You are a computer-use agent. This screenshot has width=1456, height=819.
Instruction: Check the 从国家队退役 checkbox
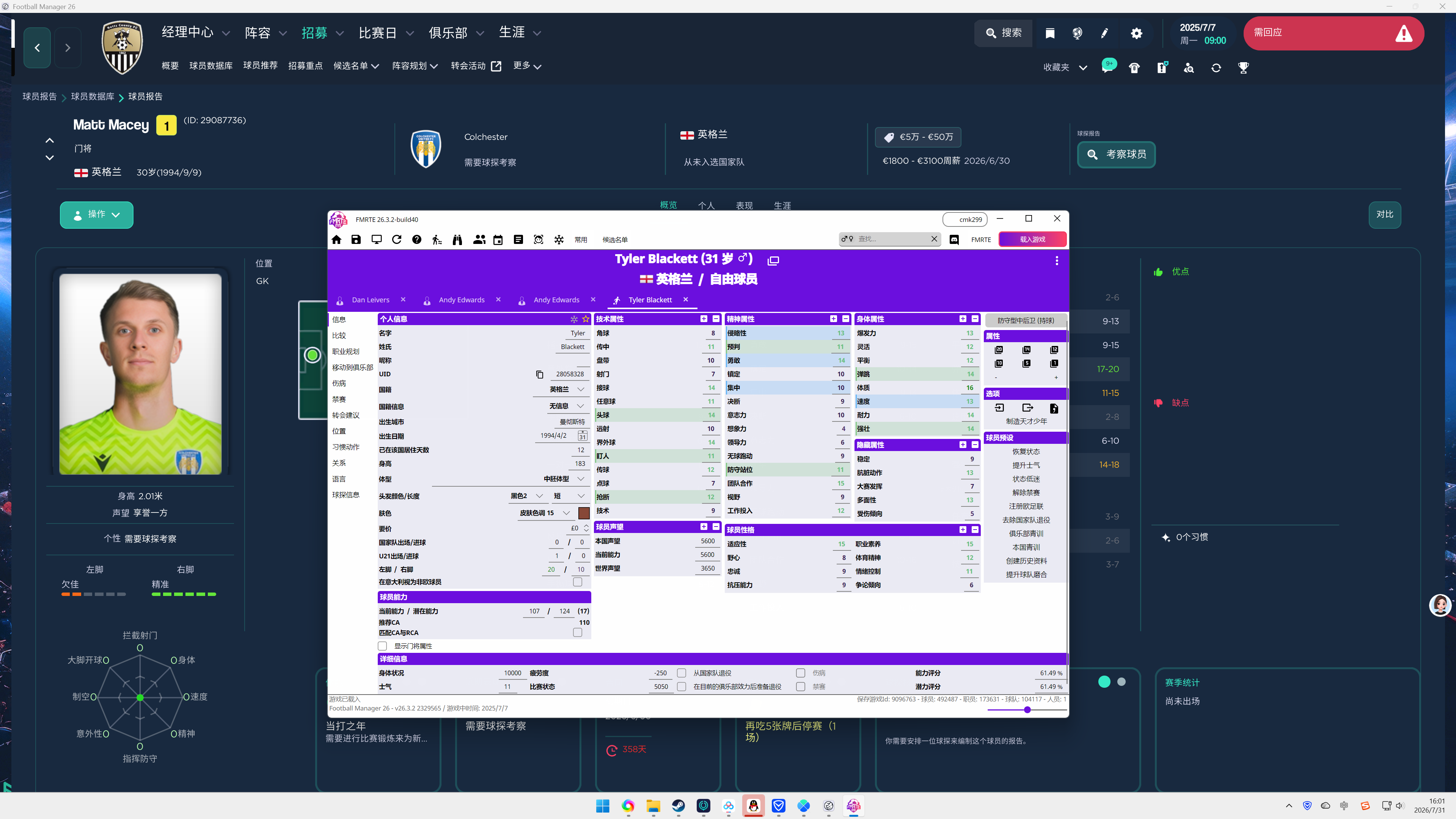682,673
